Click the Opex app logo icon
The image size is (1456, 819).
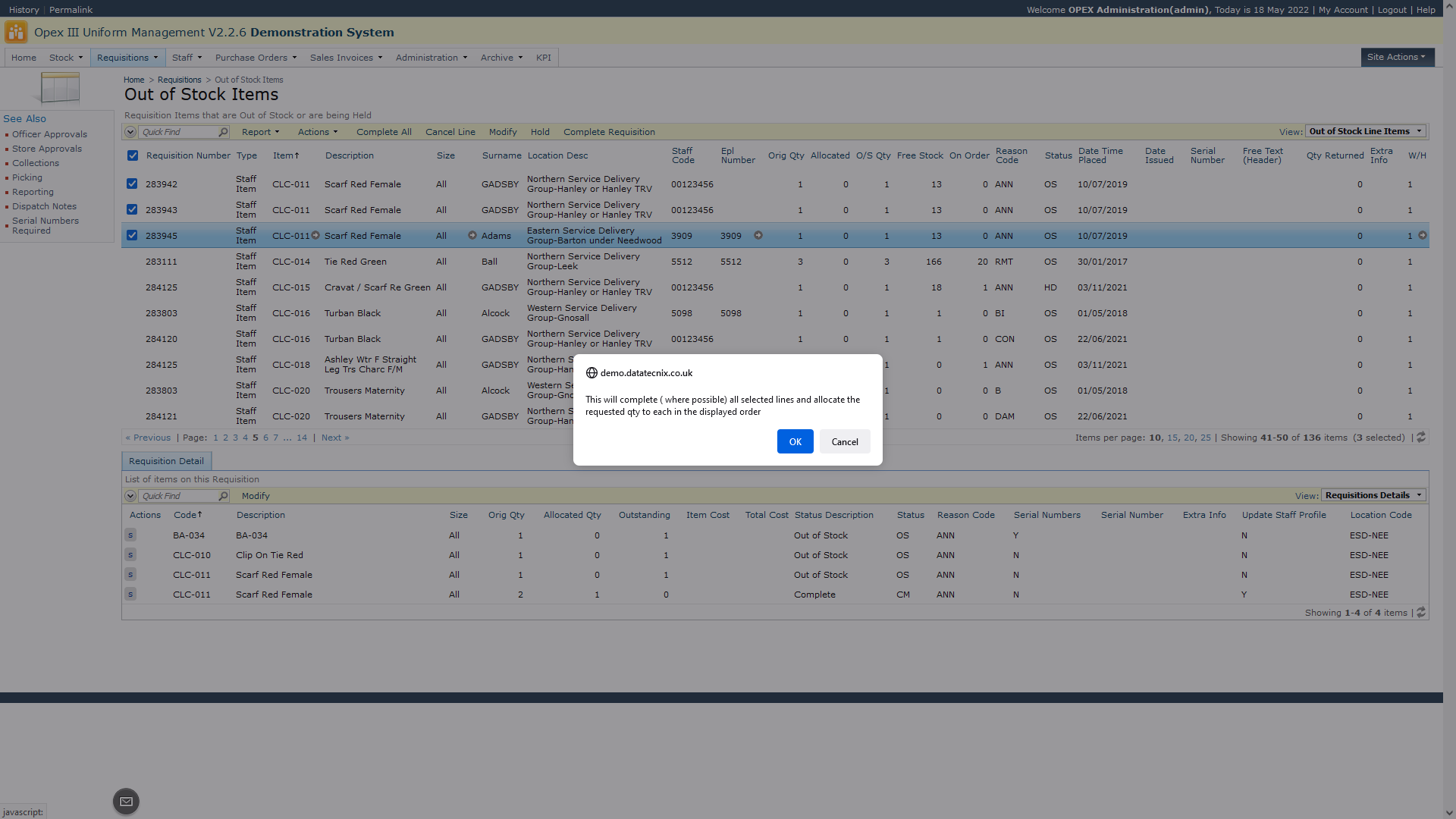point(15,32)
